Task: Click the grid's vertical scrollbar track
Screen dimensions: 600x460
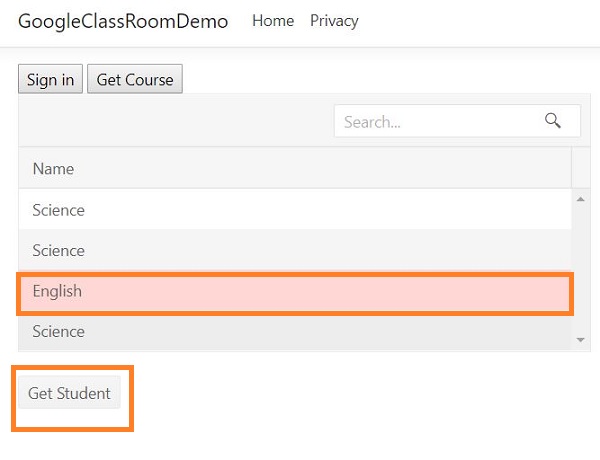Action: pyautogui.click(x=581, y=270)
